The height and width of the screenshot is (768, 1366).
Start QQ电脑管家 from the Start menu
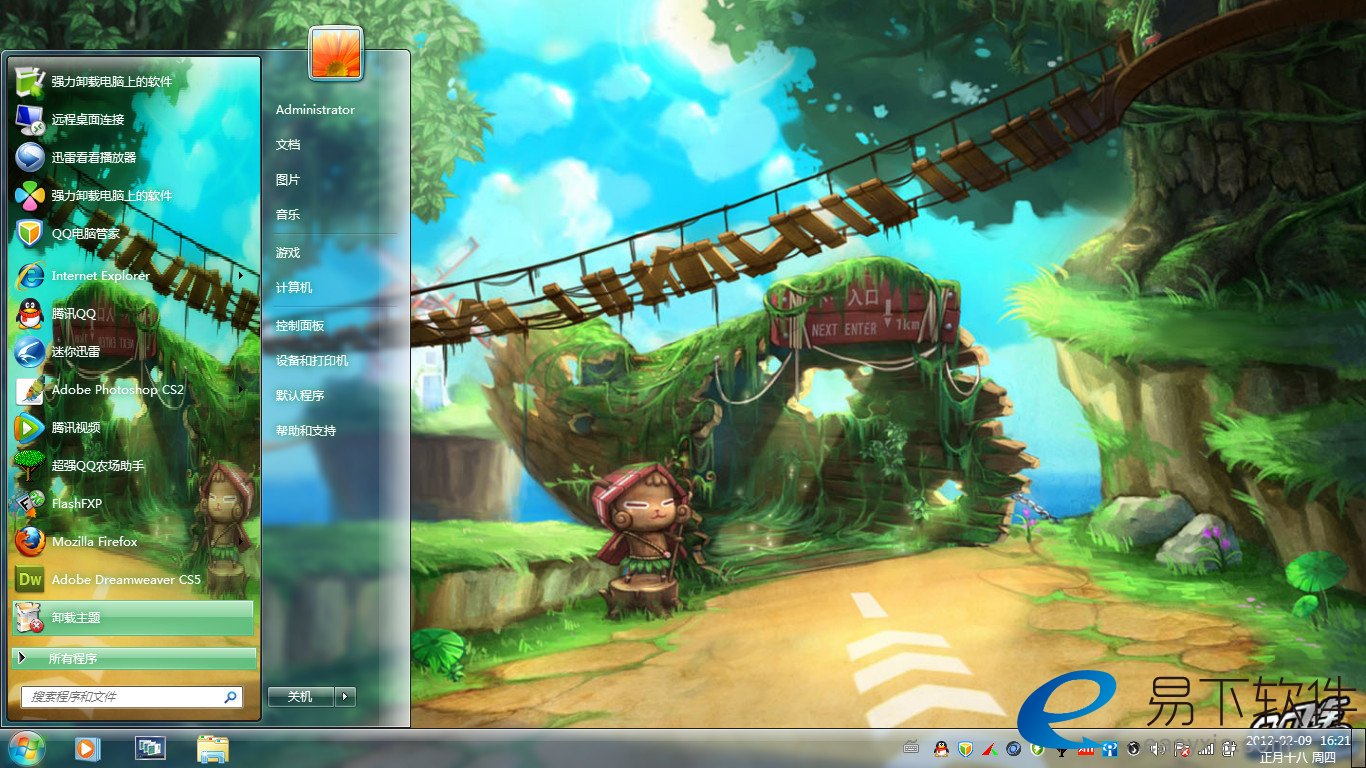(x=132, y=233)
